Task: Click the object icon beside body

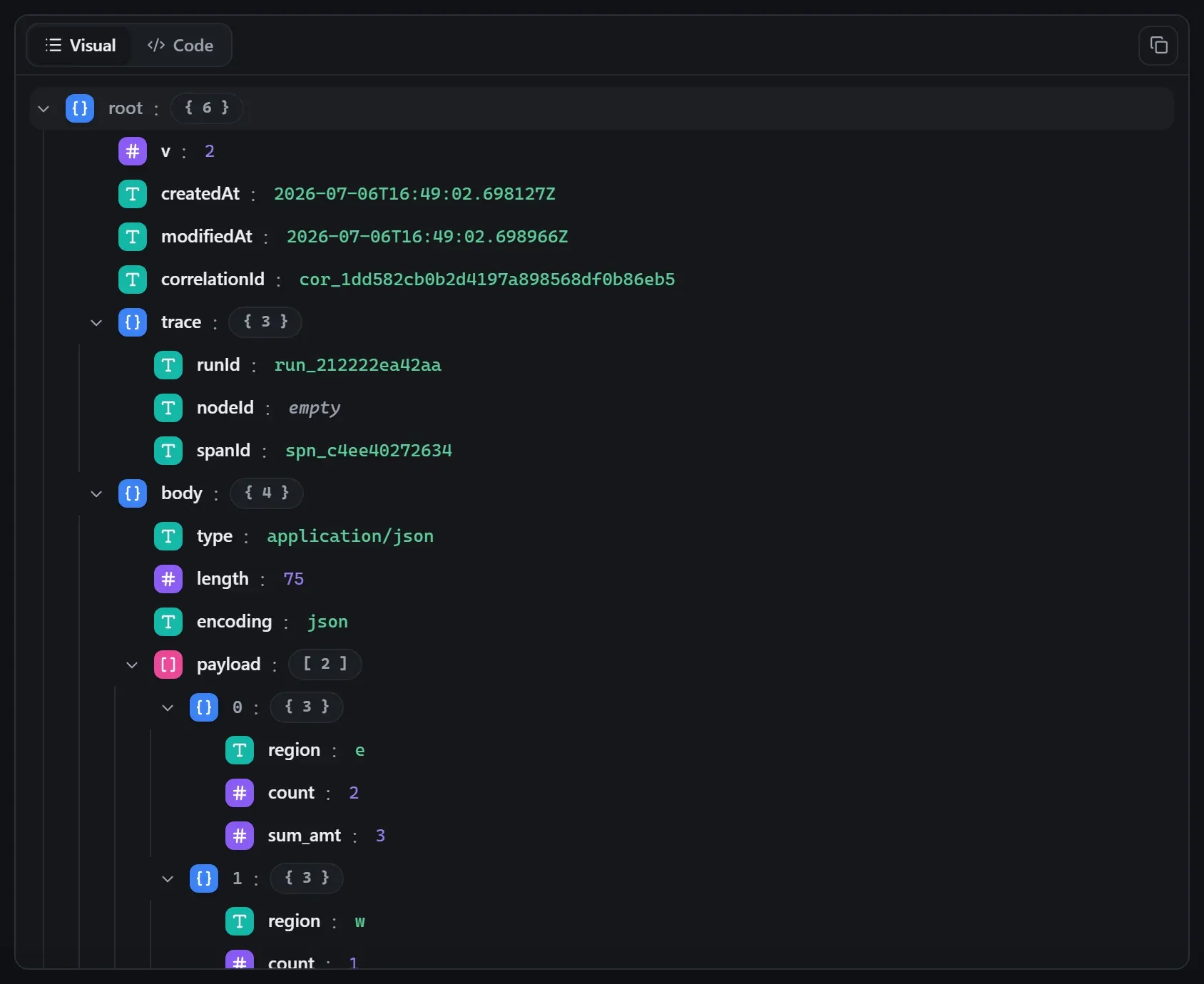Action: 133,493
